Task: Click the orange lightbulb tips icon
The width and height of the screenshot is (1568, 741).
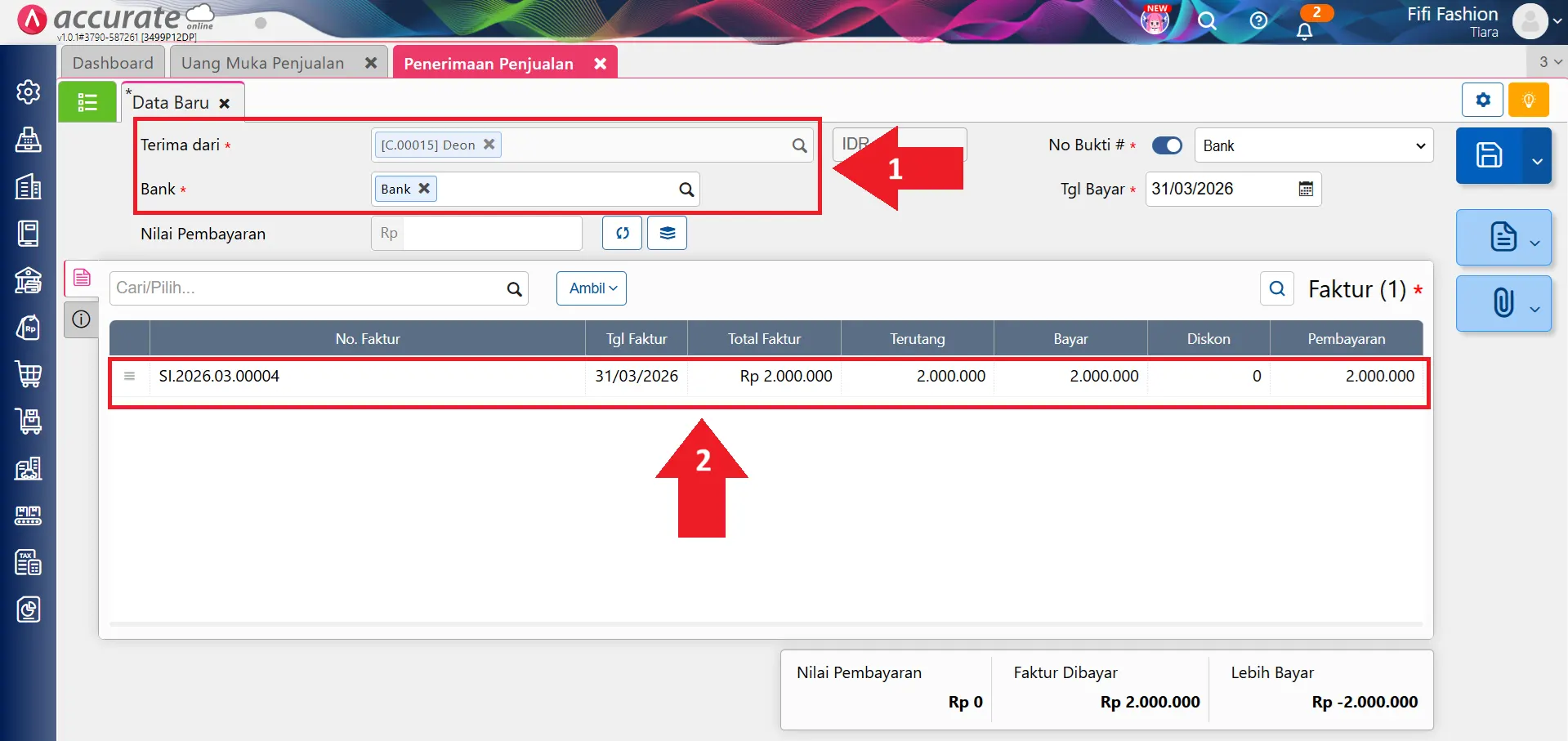Action: (1528, 100)
